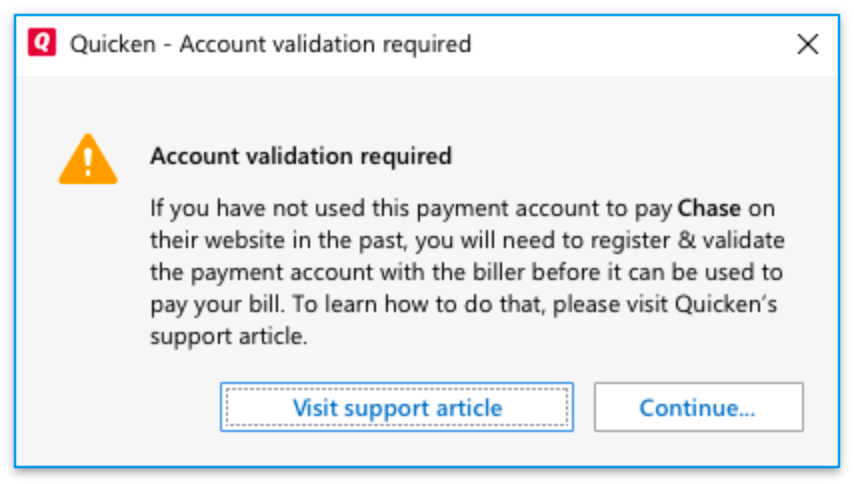Image resolution: width=854 pixels, height=484 pixels.
Task: Click the 'support article.' text ending the message
Action: 229,336
